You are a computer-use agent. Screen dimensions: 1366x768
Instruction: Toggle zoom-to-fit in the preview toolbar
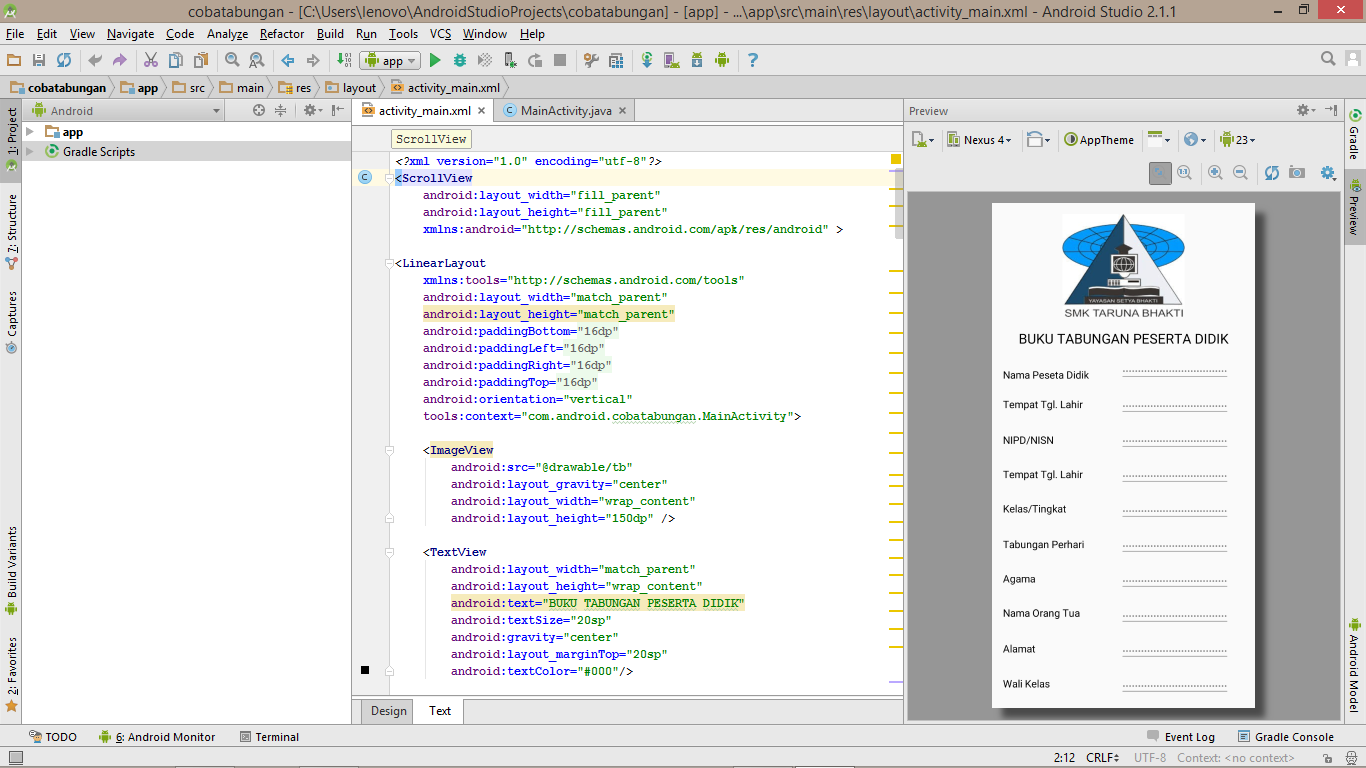pos(1160,173)
